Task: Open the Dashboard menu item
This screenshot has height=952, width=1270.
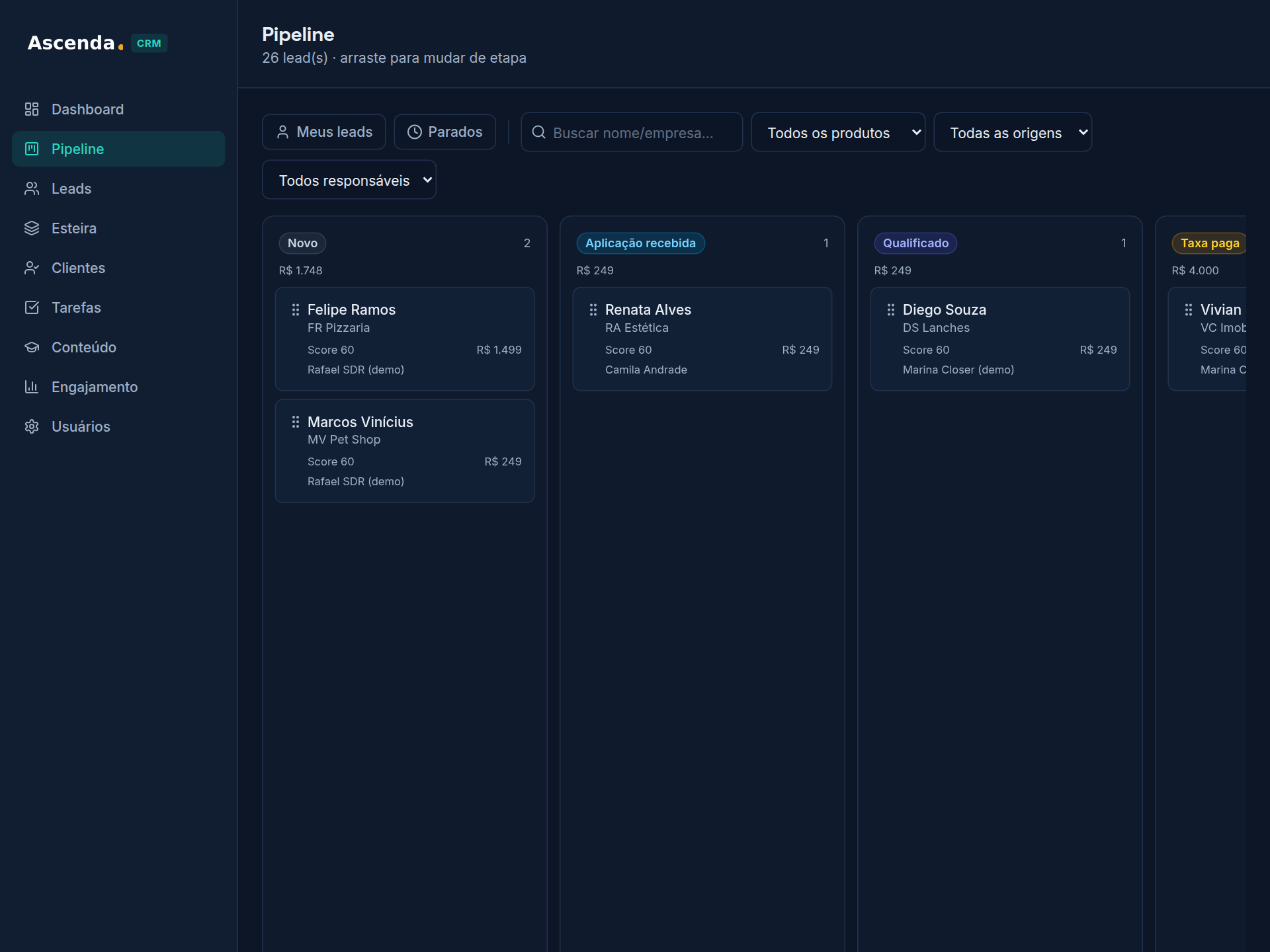Action: [x=118, y=109]
